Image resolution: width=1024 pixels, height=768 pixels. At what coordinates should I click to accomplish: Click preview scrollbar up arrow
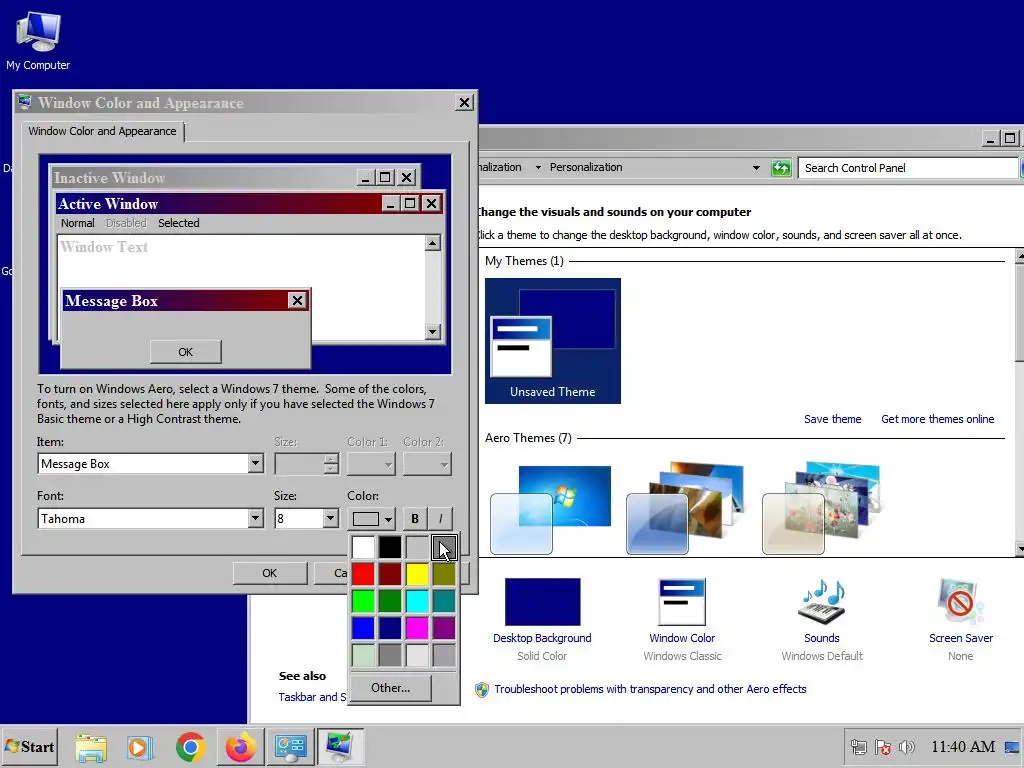coord(432,243)
